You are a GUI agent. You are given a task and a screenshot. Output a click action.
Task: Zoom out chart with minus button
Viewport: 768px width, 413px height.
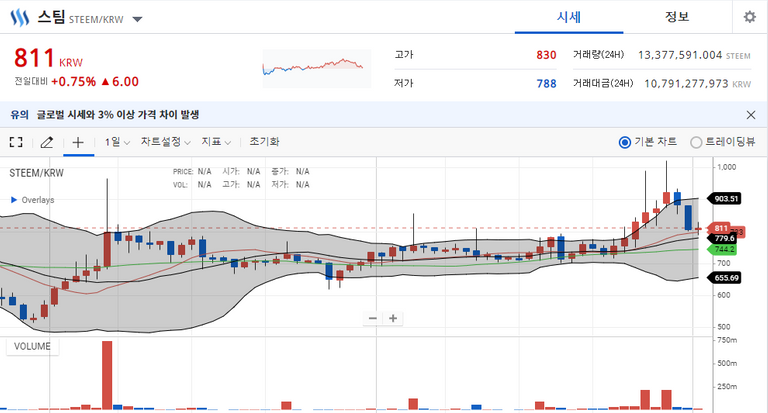coord(373,318)
